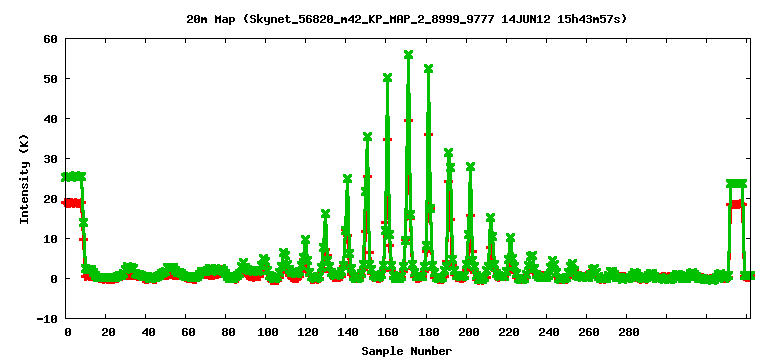Click the x-axis tick label 0
Screen dimensions: 768x360
tap(68, 332)
